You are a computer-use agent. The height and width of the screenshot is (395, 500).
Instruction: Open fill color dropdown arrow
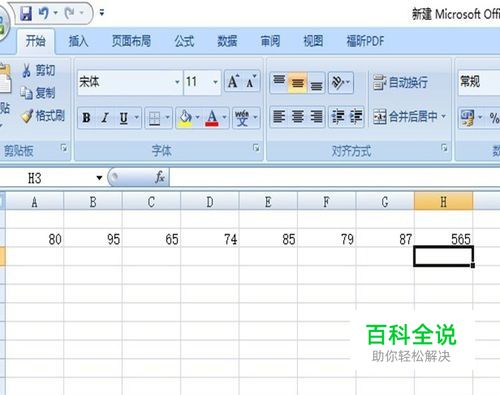click(197, 117)
